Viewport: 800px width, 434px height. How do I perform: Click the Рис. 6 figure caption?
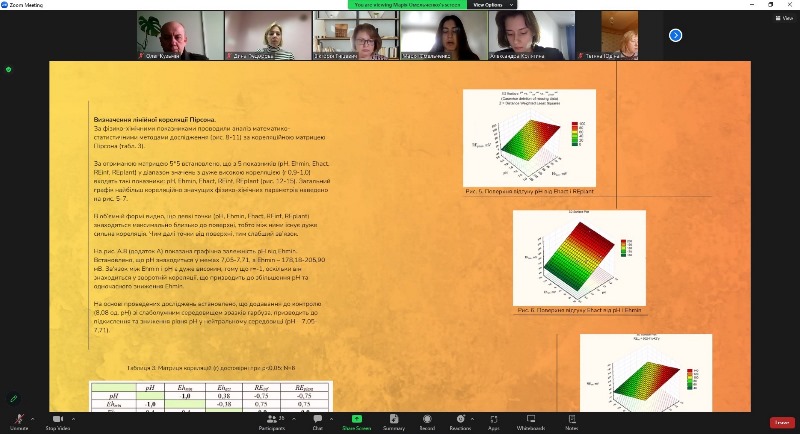[x=579, y=310]
